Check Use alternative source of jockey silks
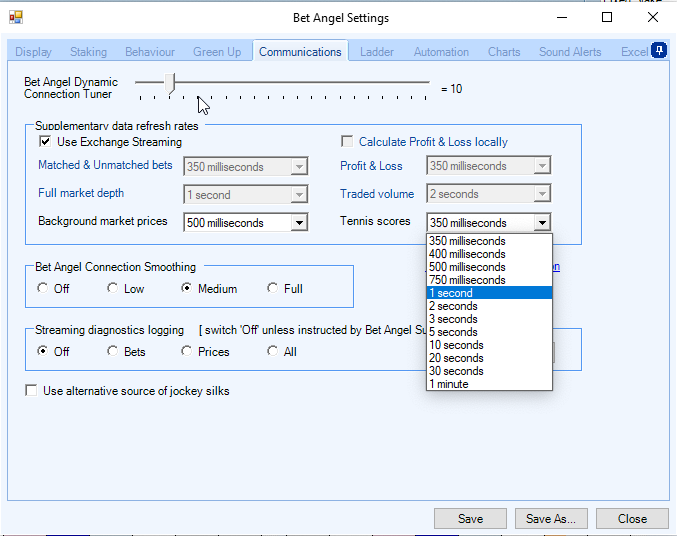This screenshot has height=536, width=677. 31,390
